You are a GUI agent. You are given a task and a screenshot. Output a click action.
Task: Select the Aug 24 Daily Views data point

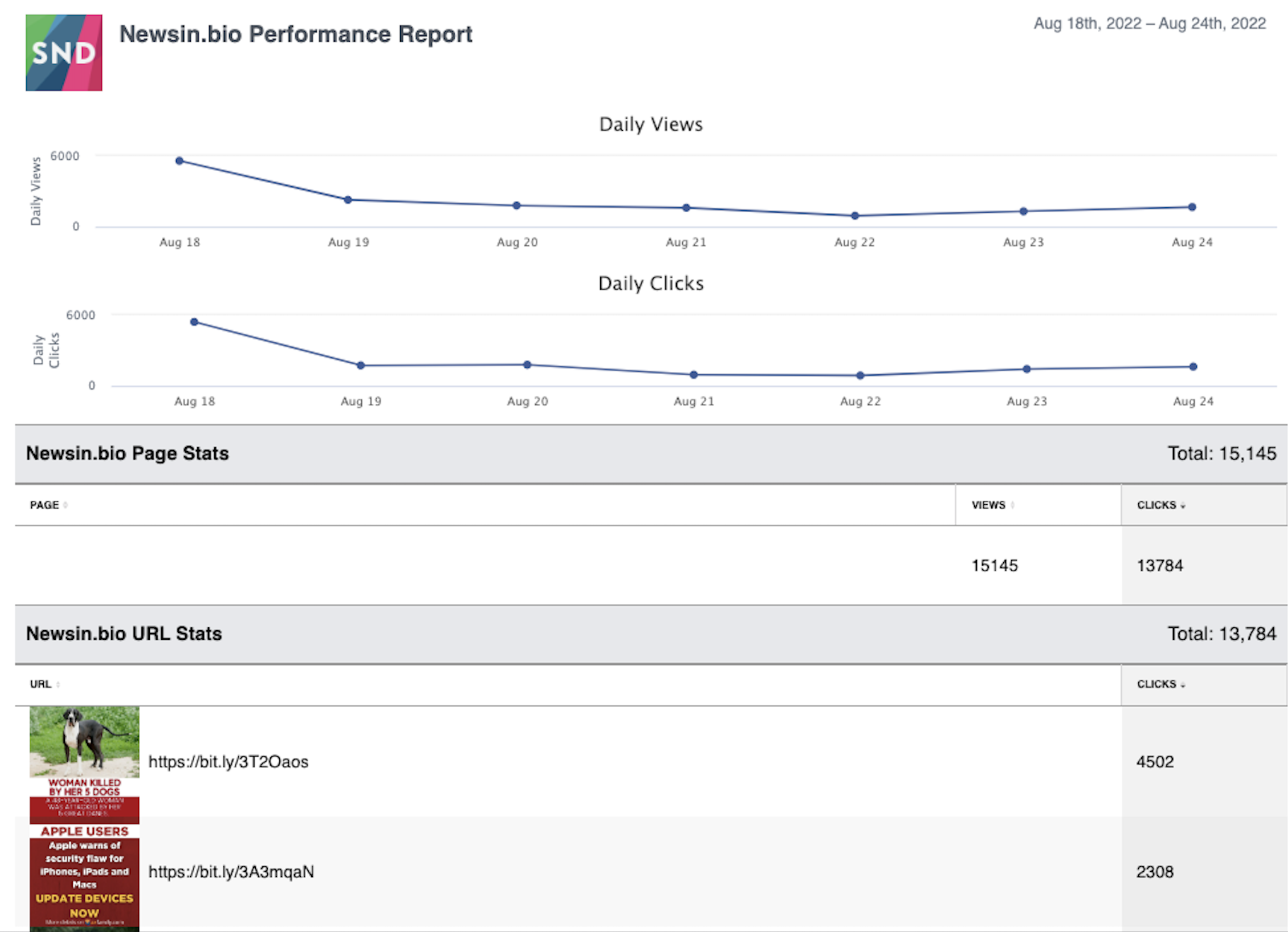coord(1193,207)
